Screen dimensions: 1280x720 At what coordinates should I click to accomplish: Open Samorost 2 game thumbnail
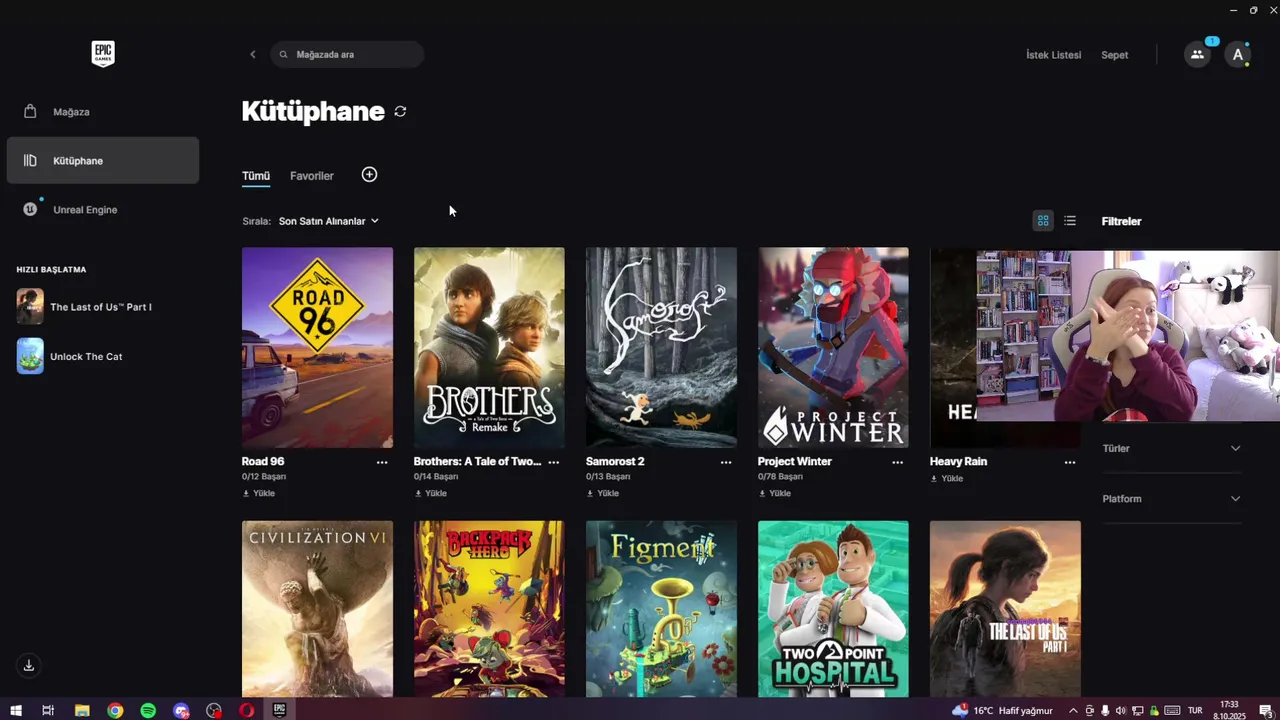tap(661, 348)
